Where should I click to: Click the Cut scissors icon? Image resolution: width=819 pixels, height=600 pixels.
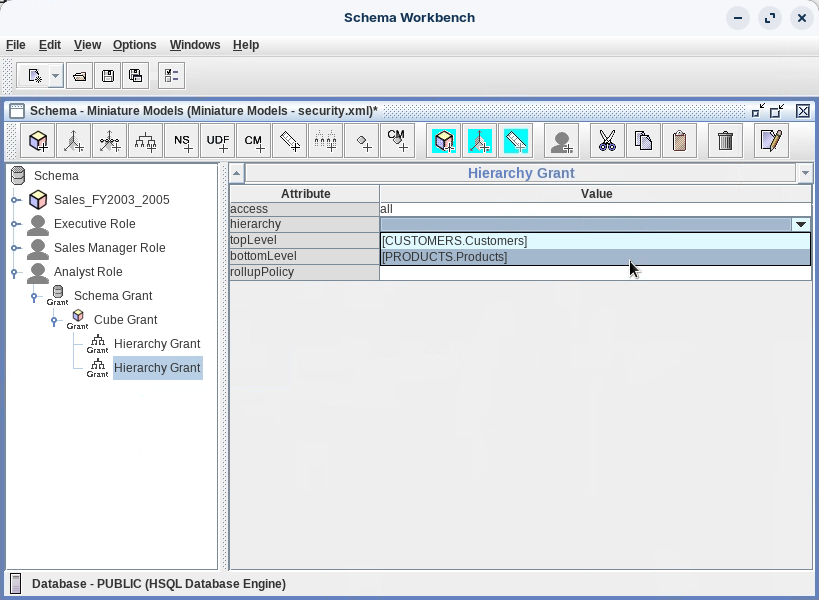(607, 141)
